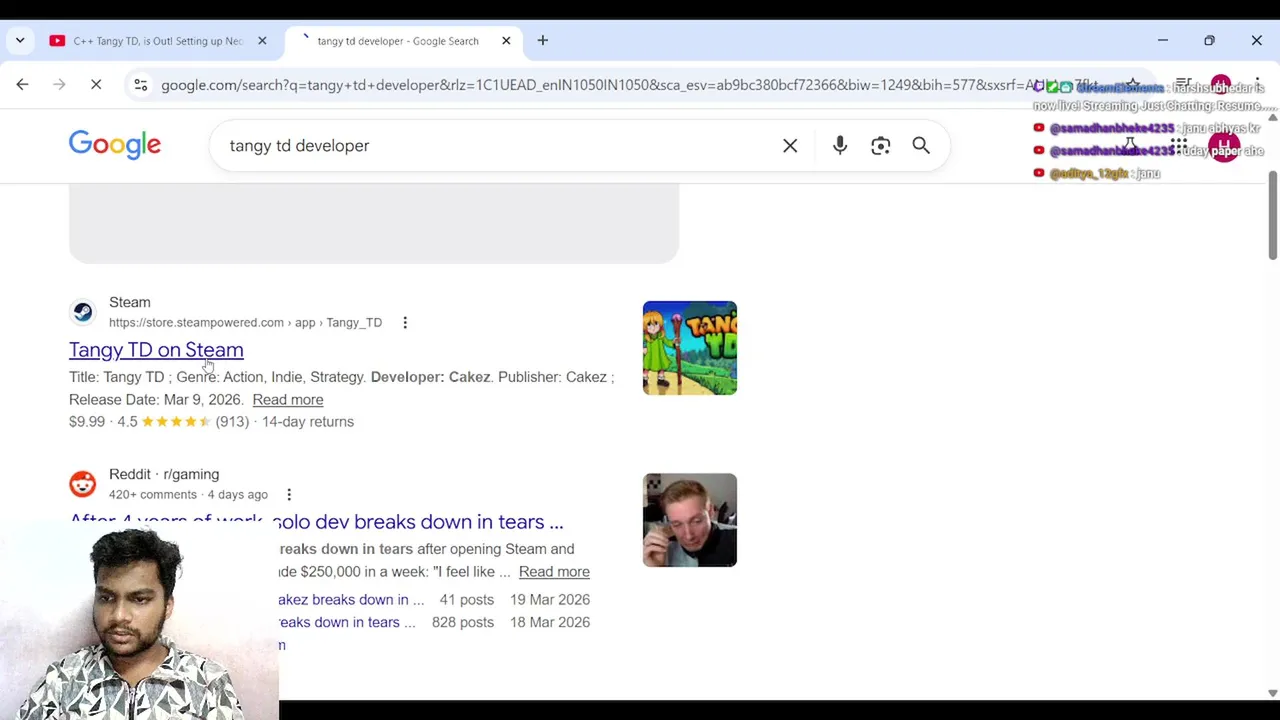Click the page vertical scrollbar thumb
This screenshot has width=1280, height=720.
(x=1272, y=215)
